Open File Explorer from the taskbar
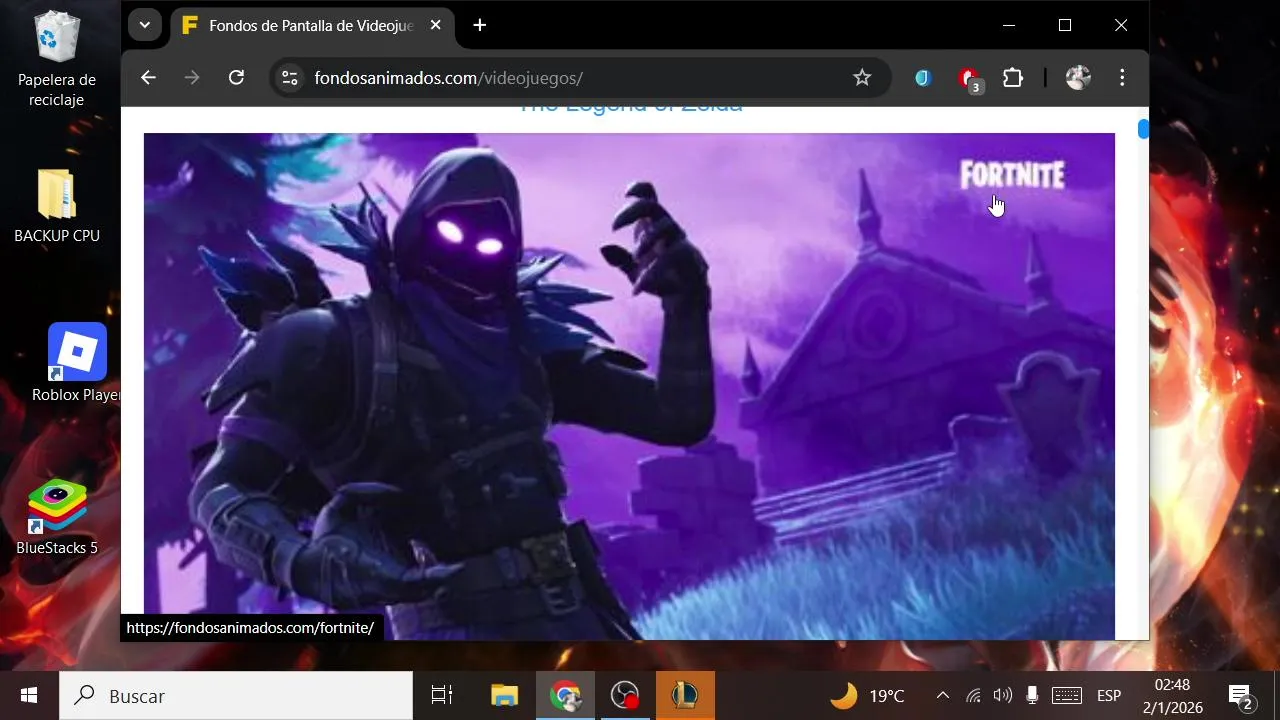1280x720 pixels. [x=504, y=695]
